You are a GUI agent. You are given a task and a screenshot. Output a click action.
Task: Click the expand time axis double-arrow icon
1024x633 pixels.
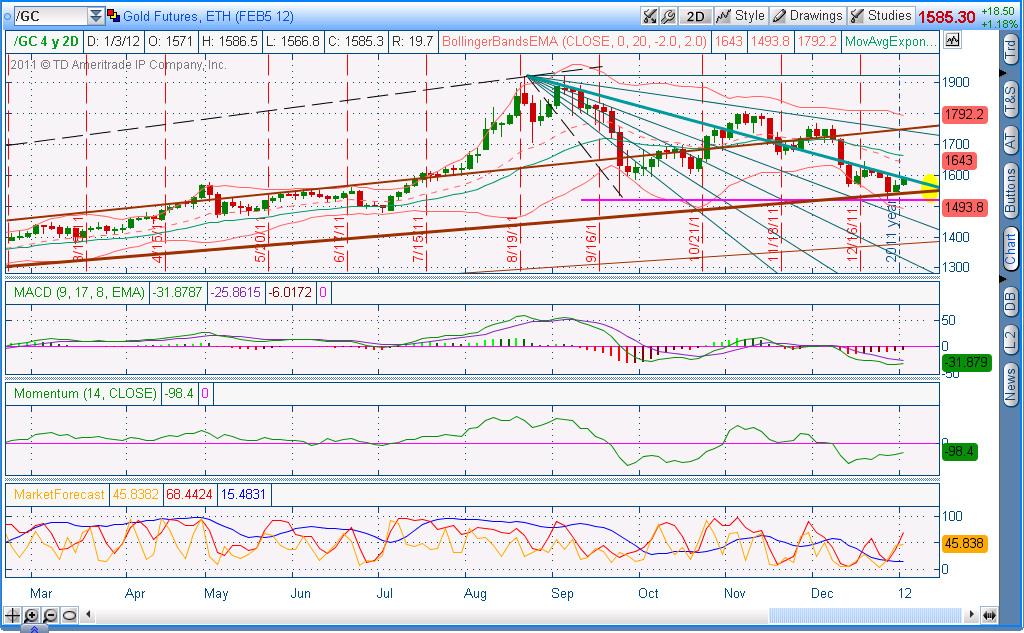tap(989, 615)
